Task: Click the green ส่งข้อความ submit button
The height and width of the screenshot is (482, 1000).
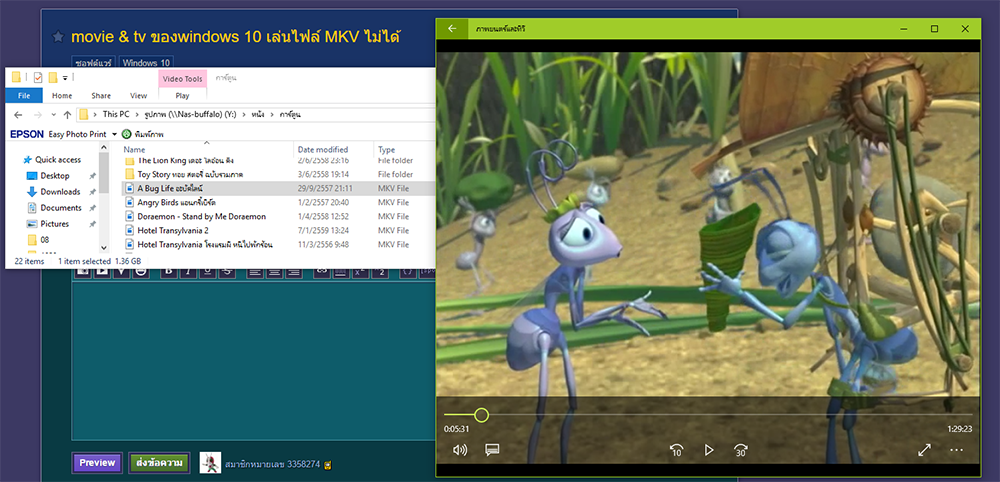Action: [159, 463]
